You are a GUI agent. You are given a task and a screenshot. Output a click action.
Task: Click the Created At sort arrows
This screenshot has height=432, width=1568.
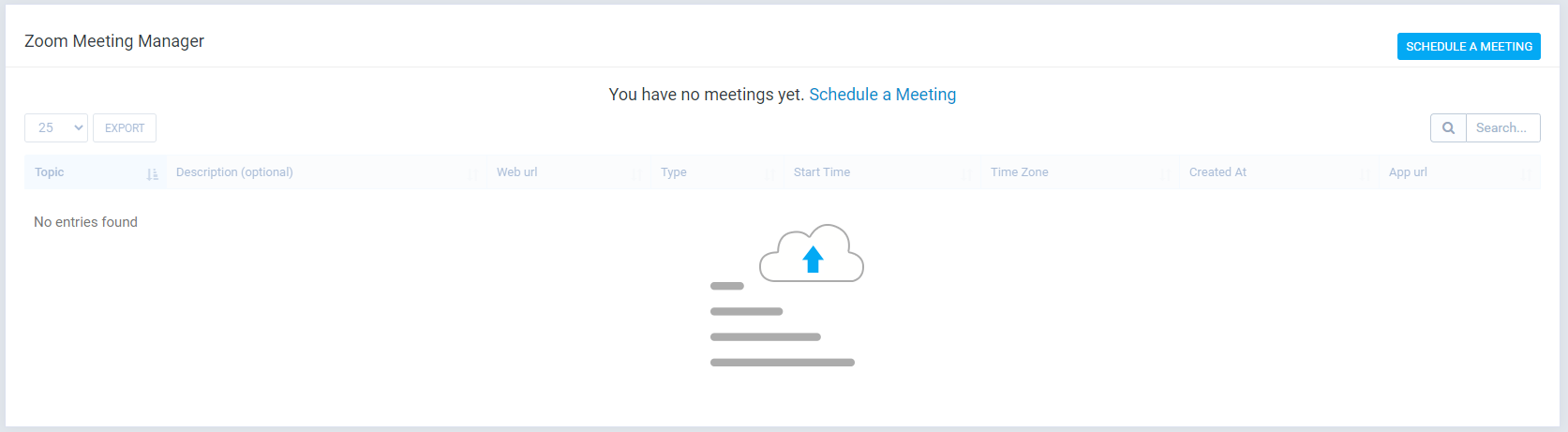[1366, 174]
